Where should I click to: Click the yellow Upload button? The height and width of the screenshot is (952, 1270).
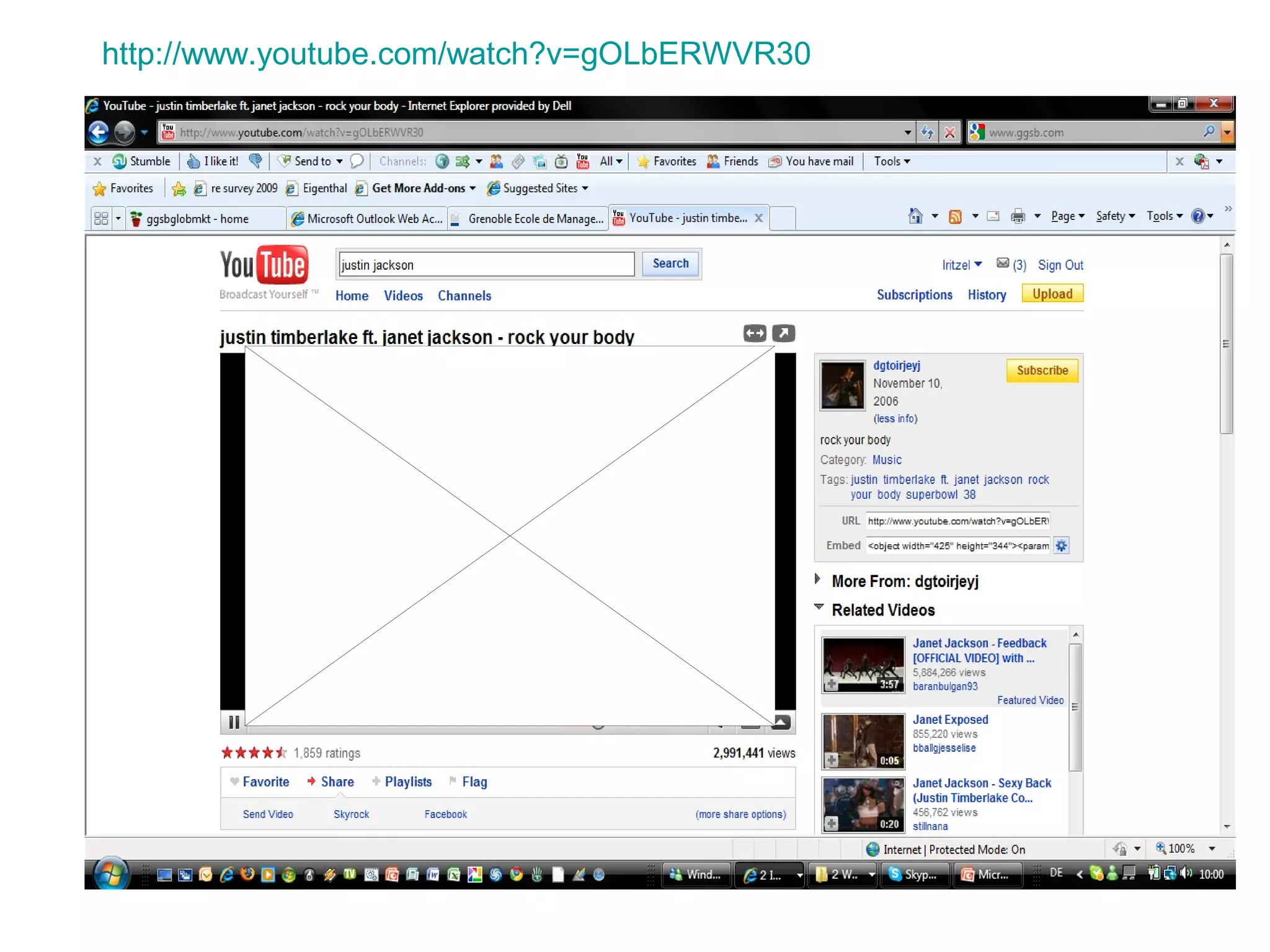coord(1052,294)
